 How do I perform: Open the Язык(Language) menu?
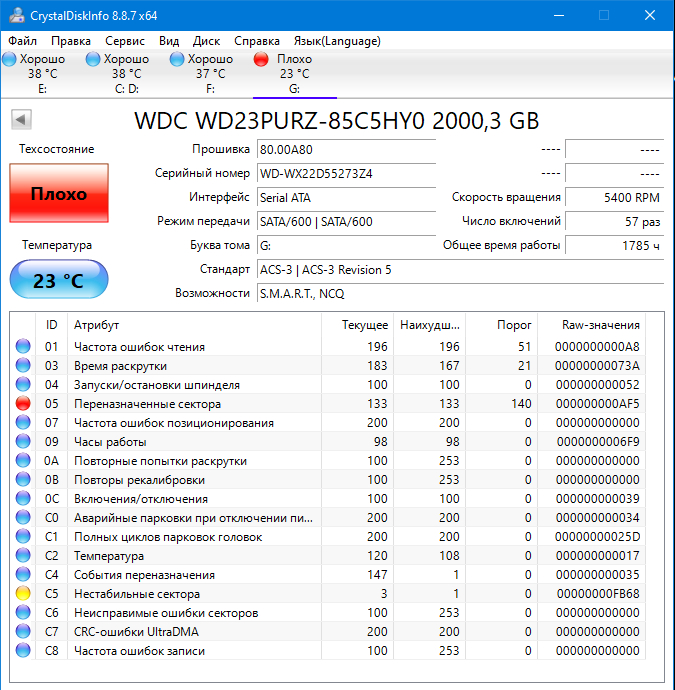point(337,41)
